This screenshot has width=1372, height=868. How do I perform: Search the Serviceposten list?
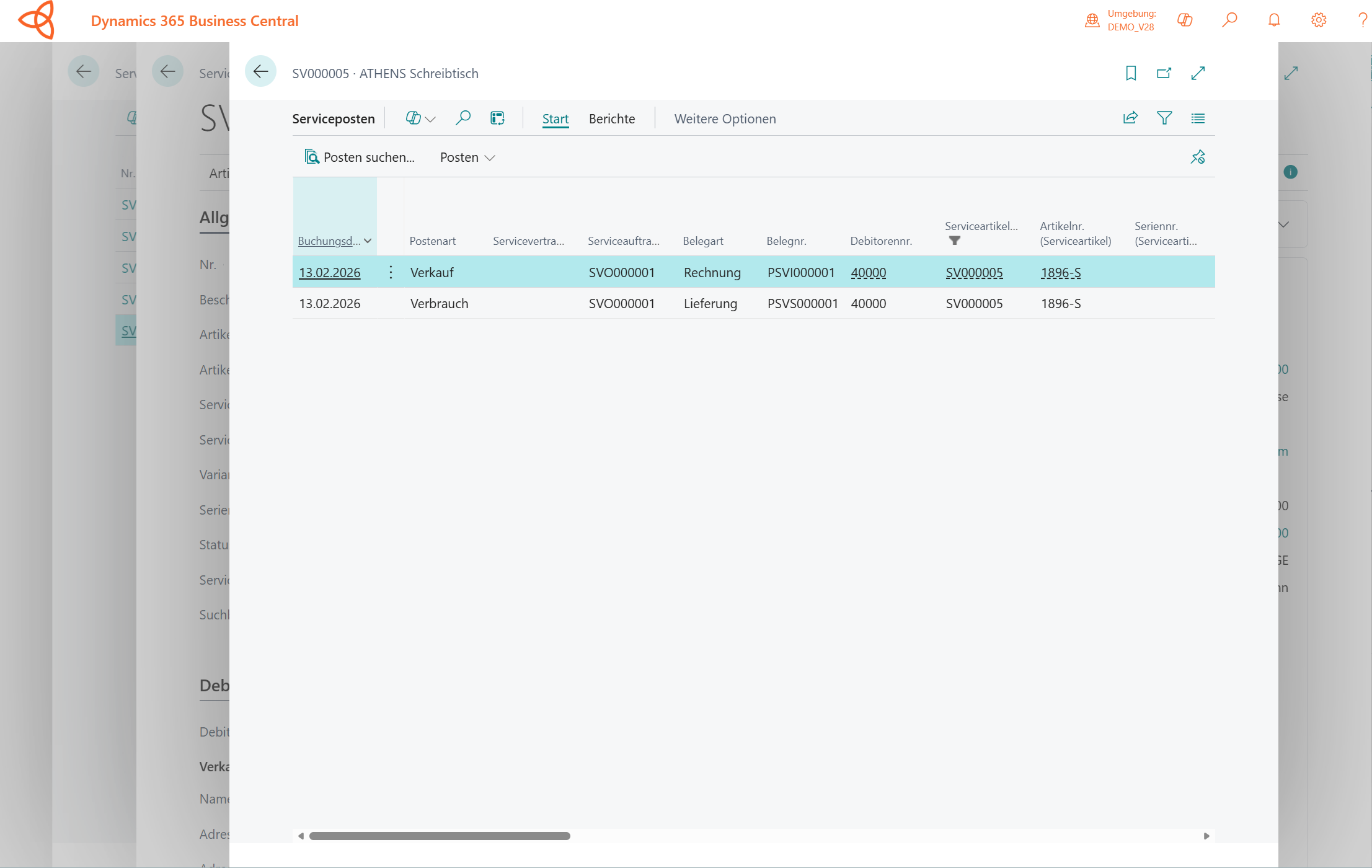point(462,118)
